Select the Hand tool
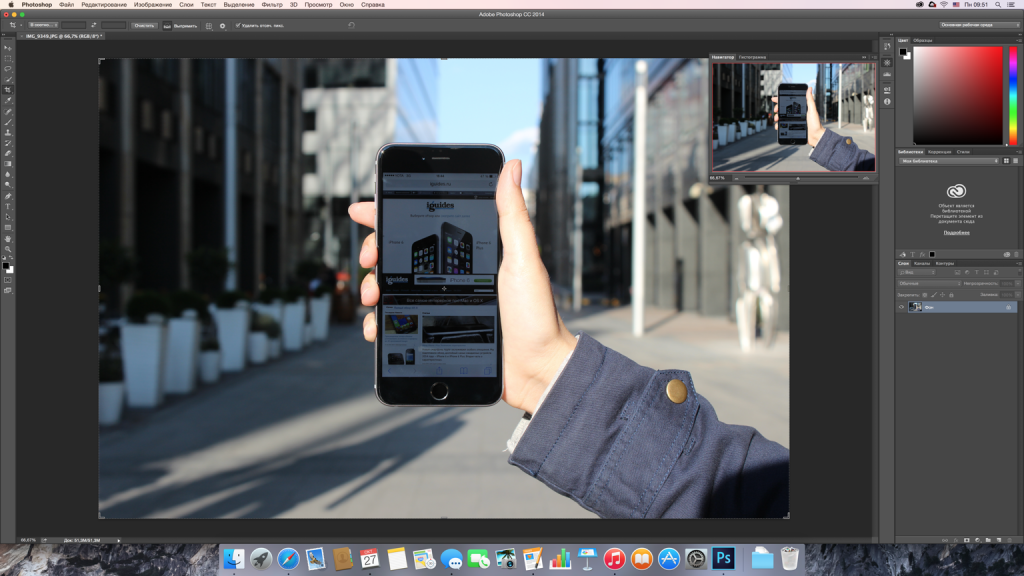 (8, 239)
